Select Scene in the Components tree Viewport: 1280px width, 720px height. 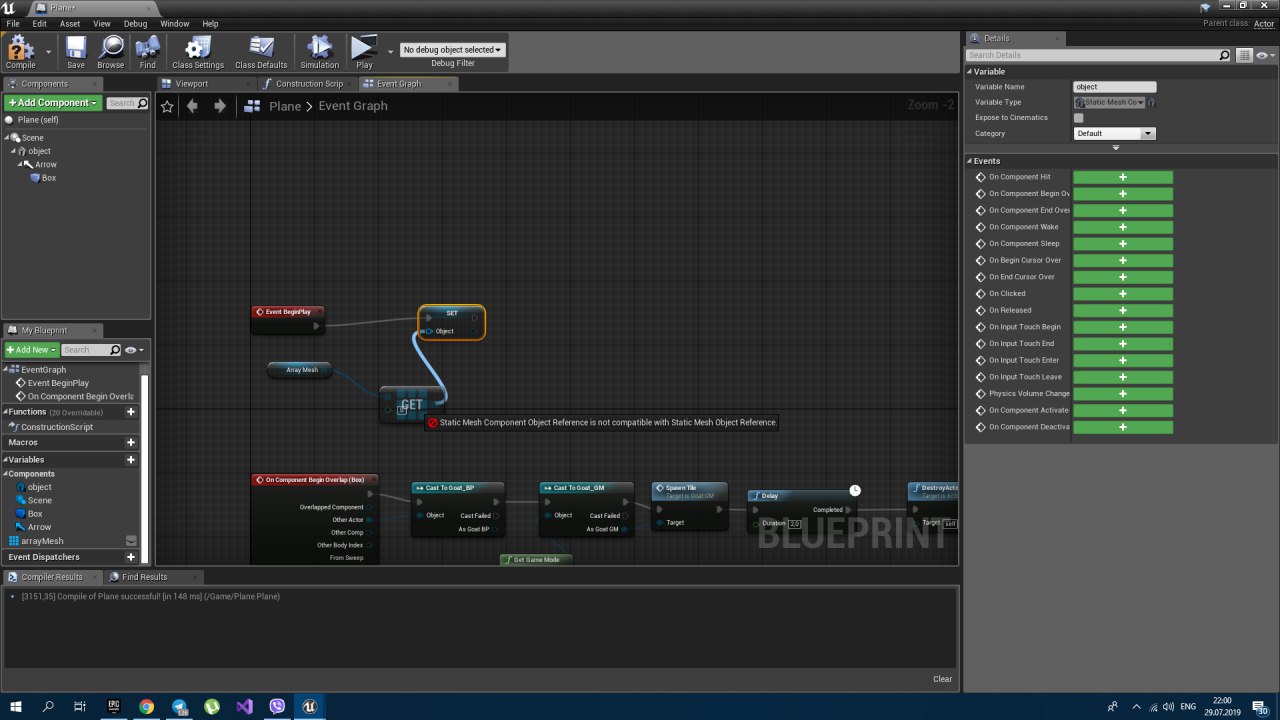33,138
